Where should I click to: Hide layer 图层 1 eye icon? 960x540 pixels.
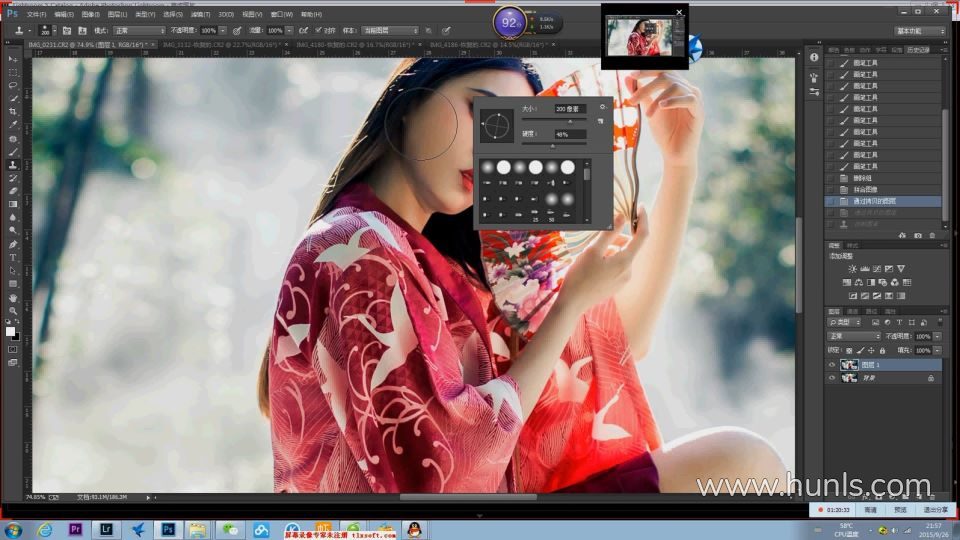(831, 365)
